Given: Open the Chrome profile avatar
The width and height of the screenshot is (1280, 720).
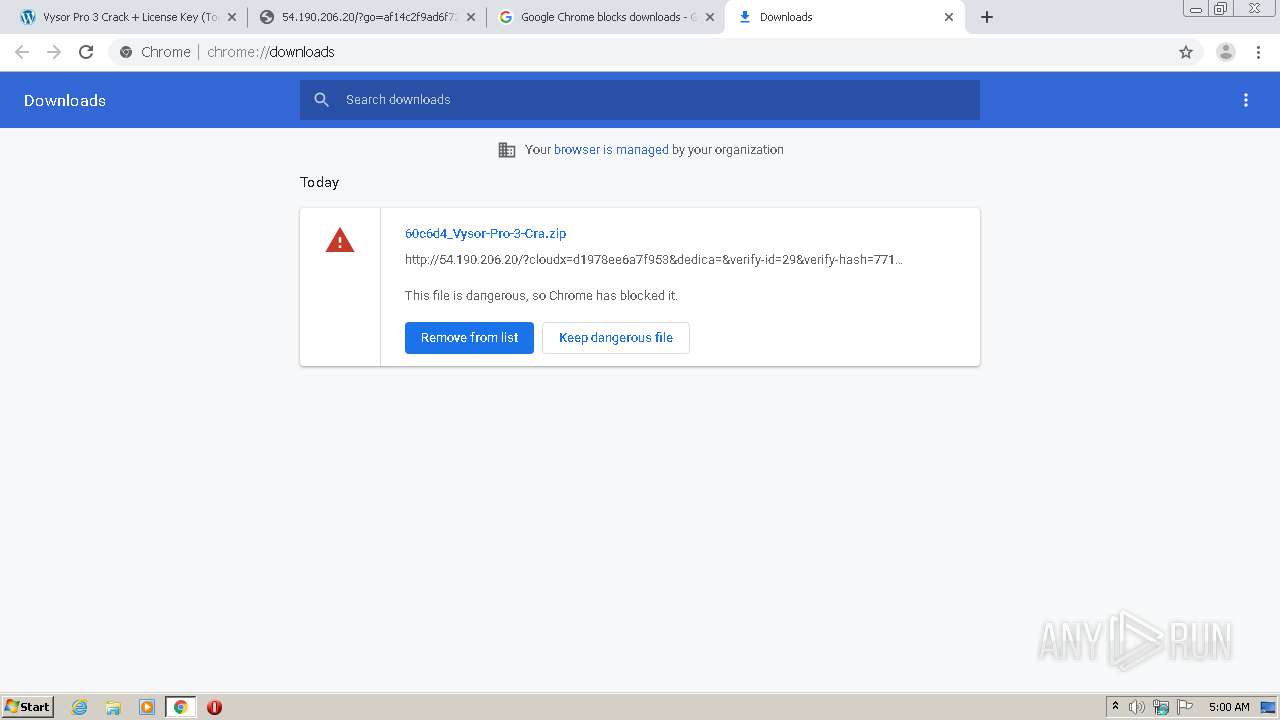Looking at the screenshot, I should click(x=1226, y=52).
